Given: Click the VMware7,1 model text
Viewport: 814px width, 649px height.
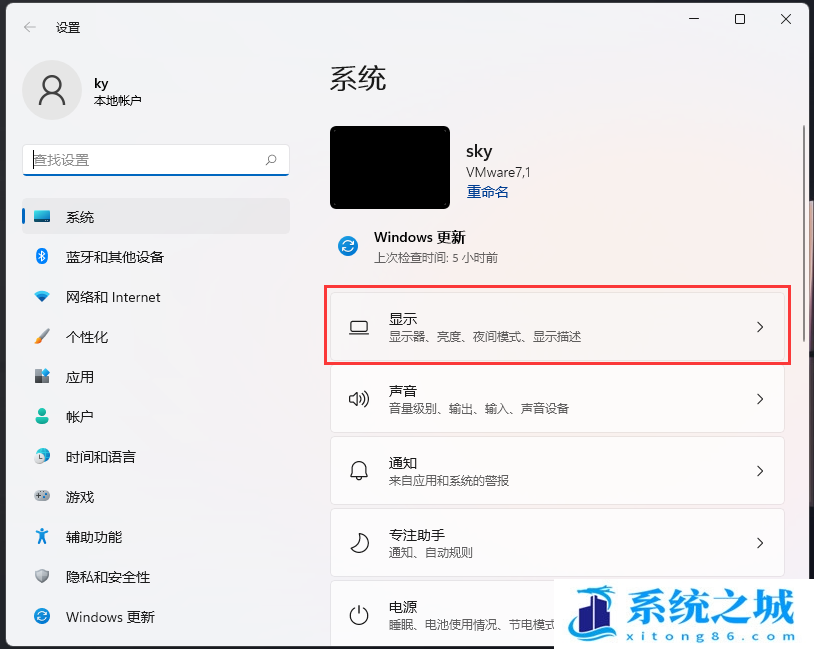Looking at the screenshot, I should click(498, 172).
